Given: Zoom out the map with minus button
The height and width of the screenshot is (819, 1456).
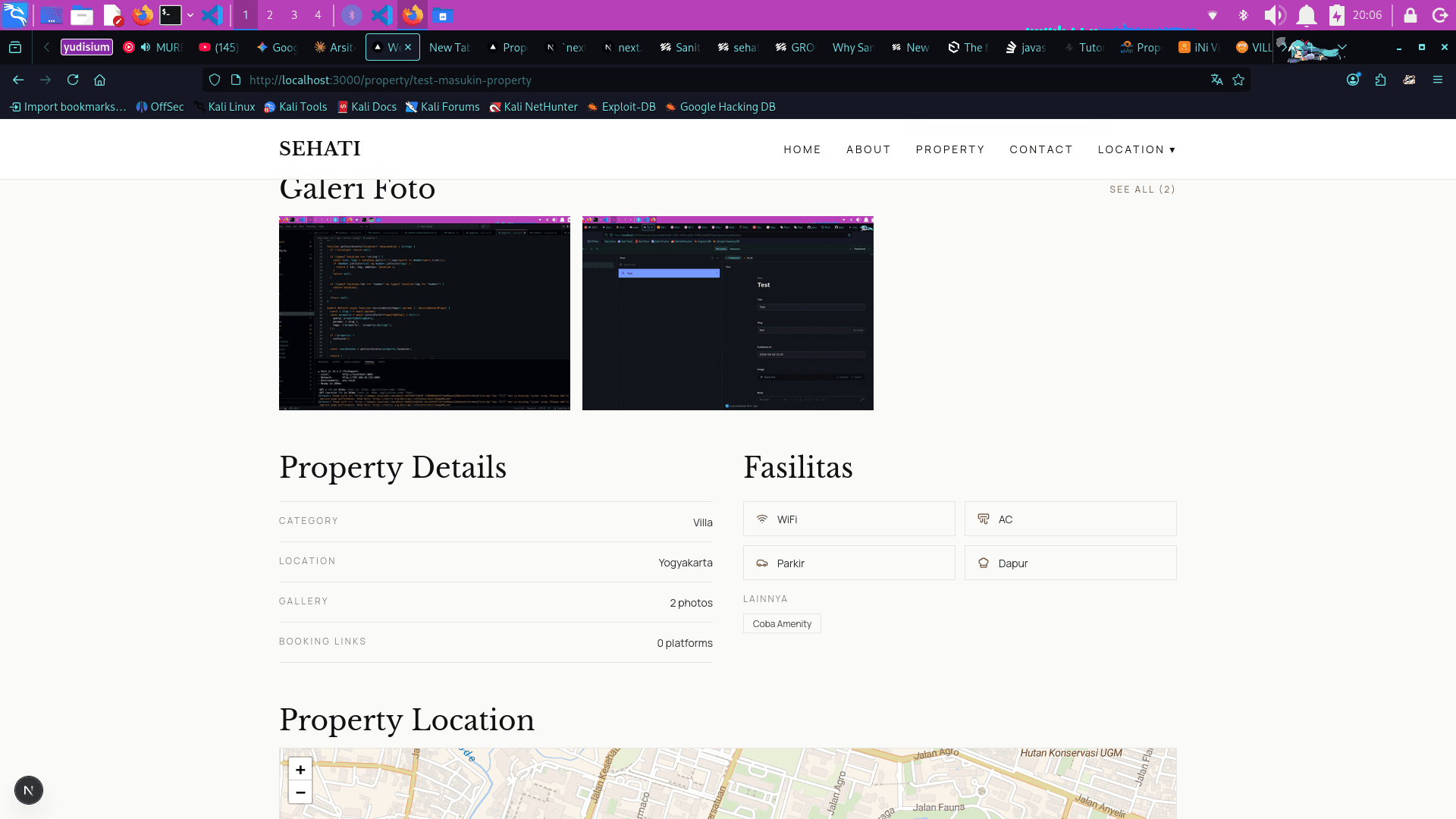Looking at the screenshot, I should [x=300, y=792].
